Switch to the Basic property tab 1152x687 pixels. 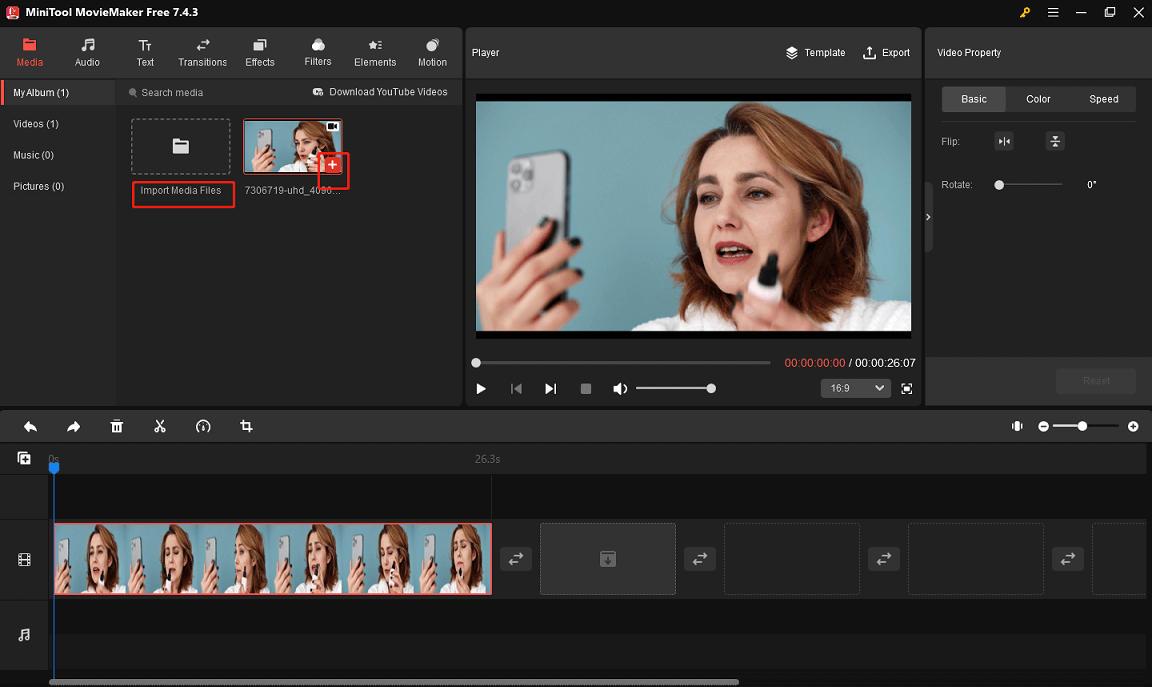[x=973, y=99]
